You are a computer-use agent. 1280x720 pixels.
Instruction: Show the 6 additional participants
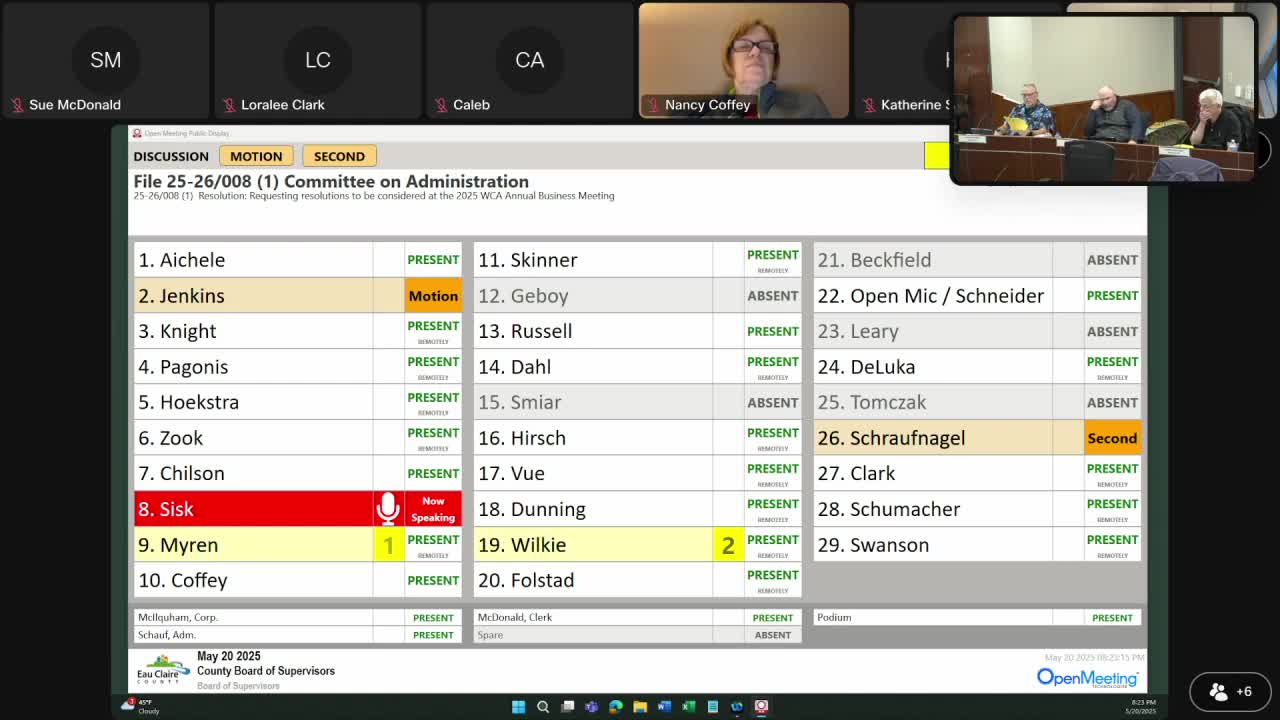tap(1230, 691)
